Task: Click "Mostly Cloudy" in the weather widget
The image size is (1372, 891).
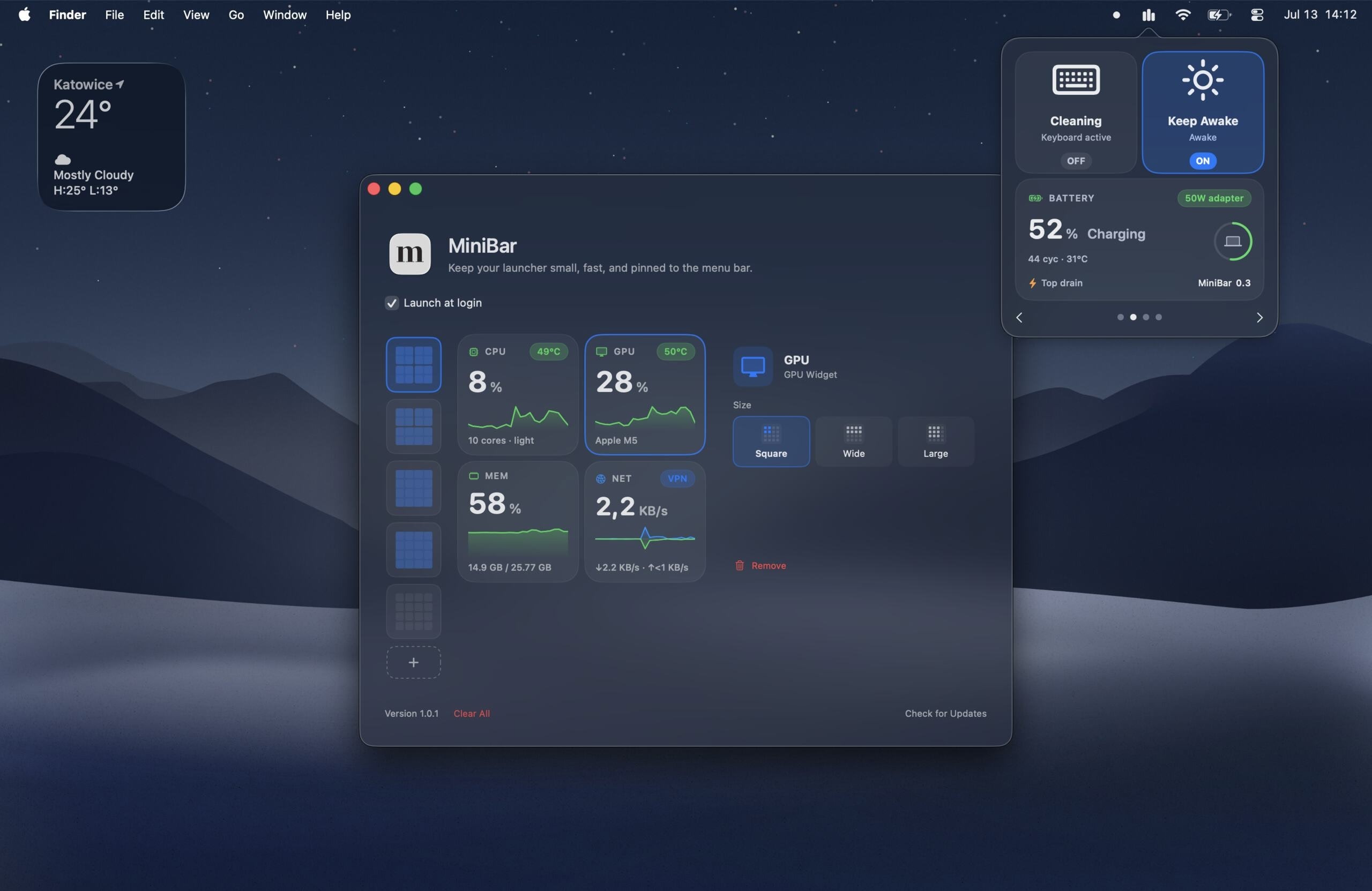Action: point(93,175)
